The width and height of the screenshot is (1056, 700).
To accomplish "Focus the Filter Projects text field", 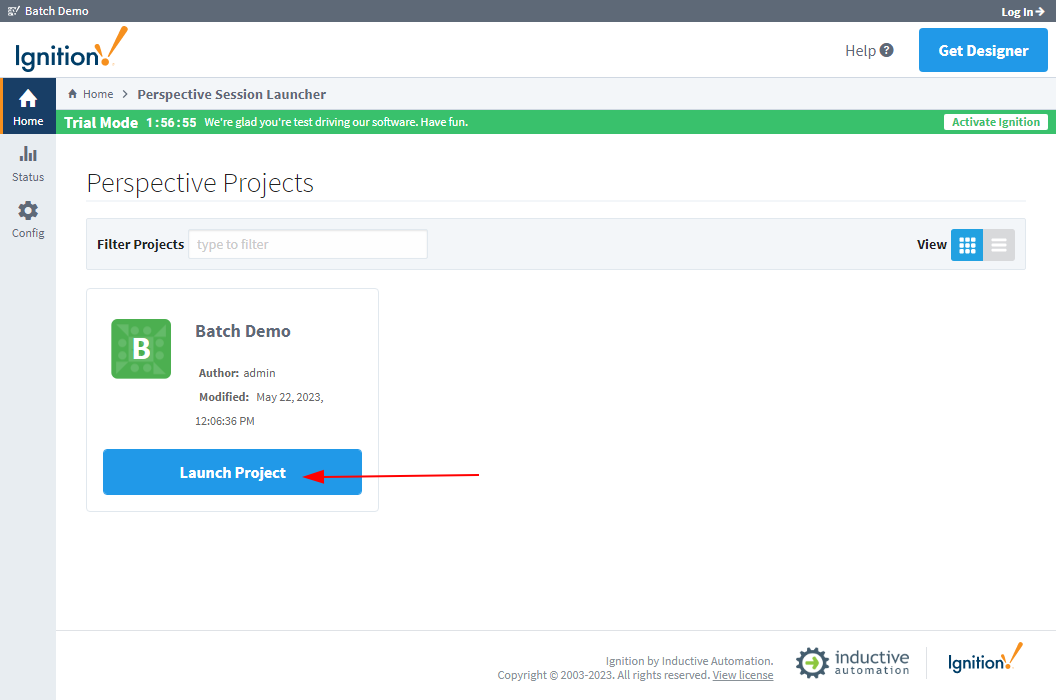I will pyautogui.click(x=308, y=244).
